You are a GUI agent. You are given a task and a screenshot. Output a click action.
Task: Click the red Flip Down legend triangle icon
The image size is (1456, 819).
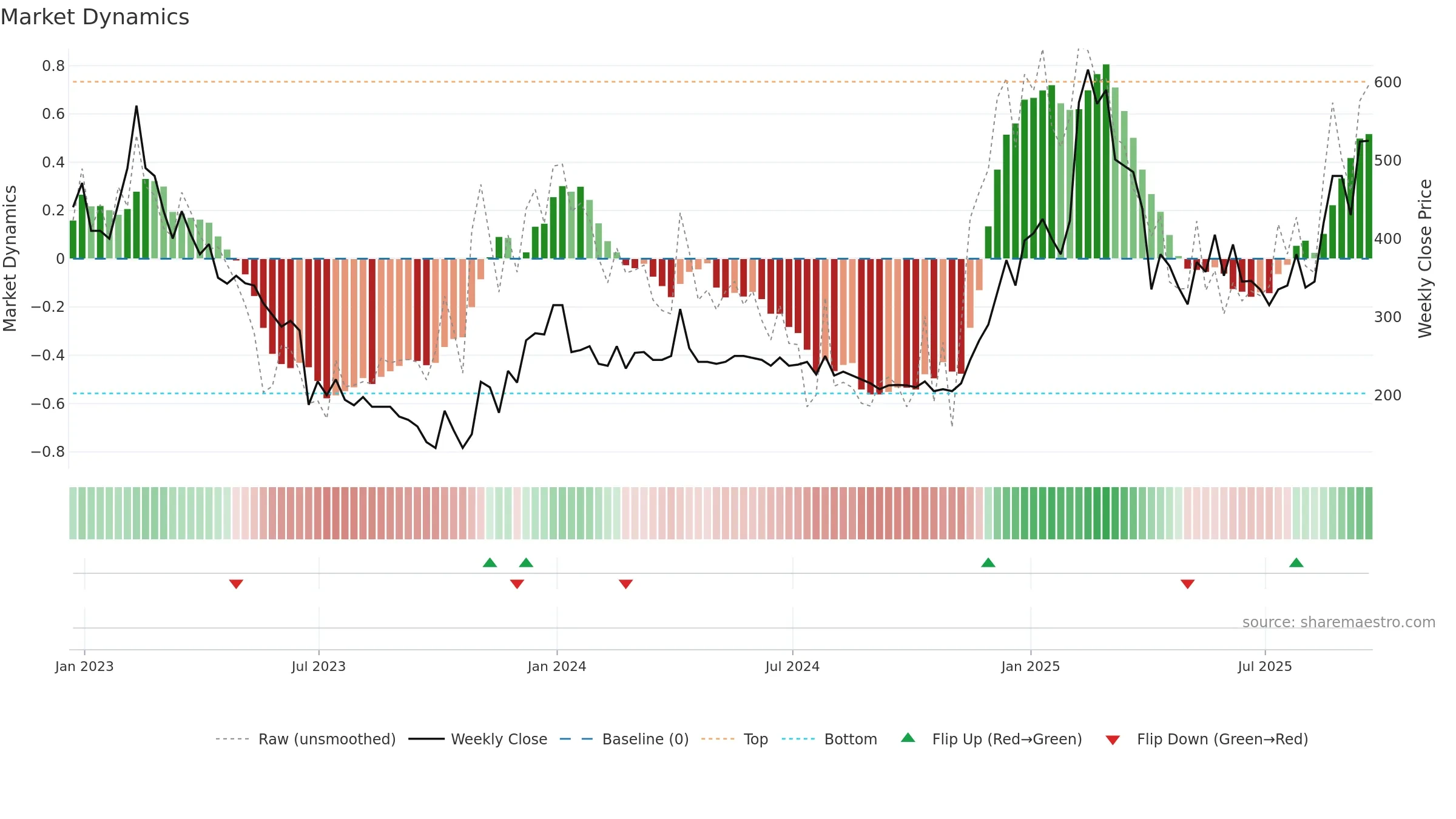point(1113,740)
